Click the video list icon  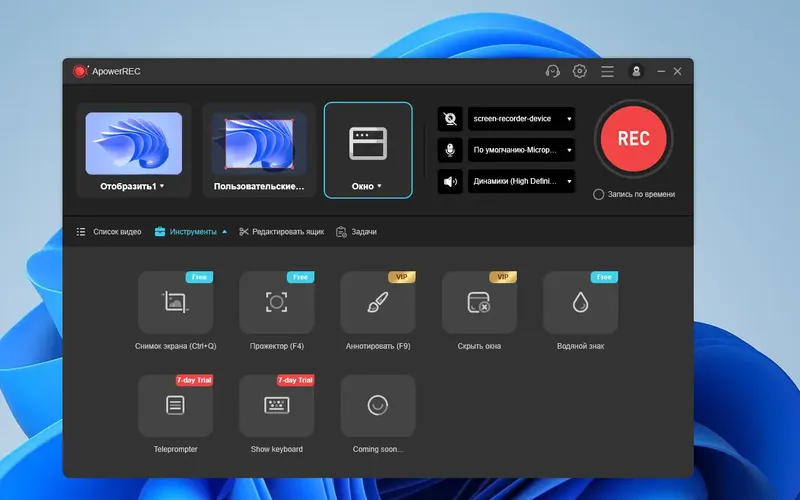click(x=81, y=232)
